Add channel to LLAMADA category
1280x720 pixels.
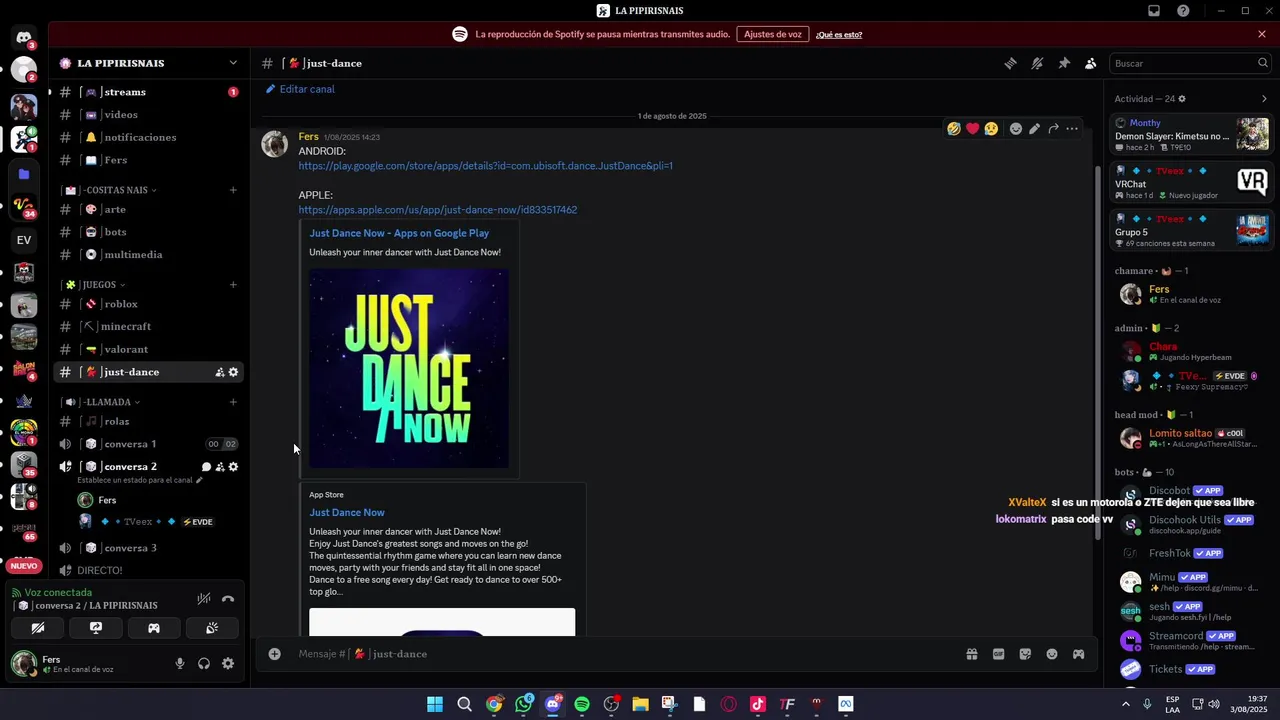coord(233,402)
